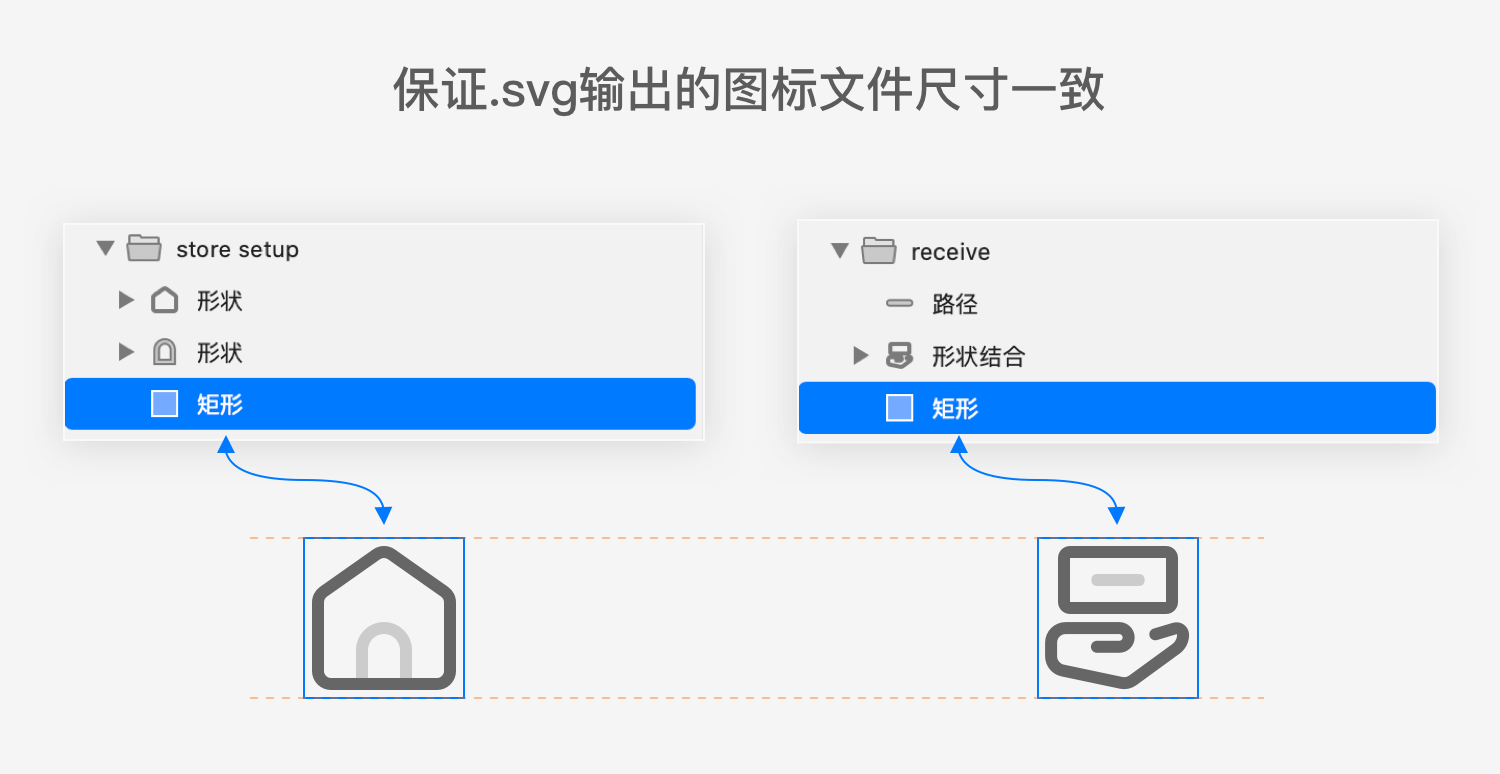Click the store setup folder icon
Viewport: 1500px width, 774px height.
[144, 248]
